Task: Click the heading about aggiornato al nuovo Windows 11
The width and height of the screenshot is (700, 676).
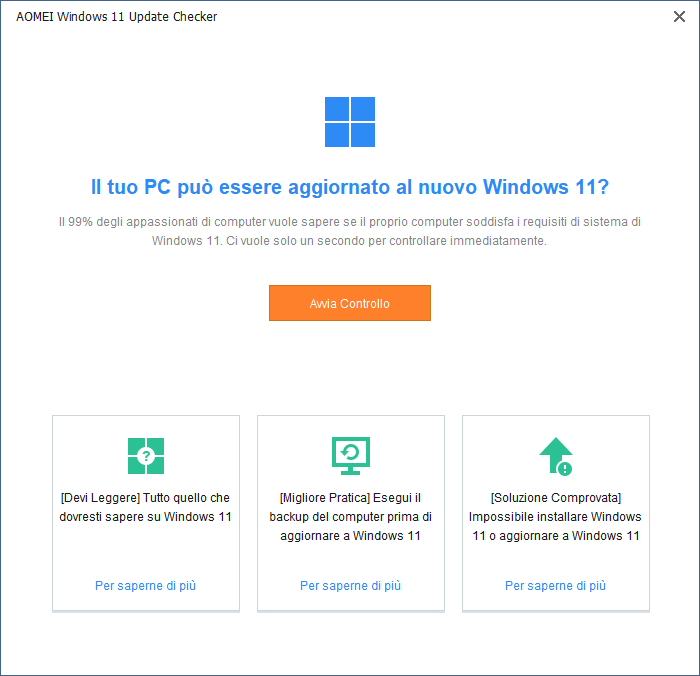Action: click(350, 187)
